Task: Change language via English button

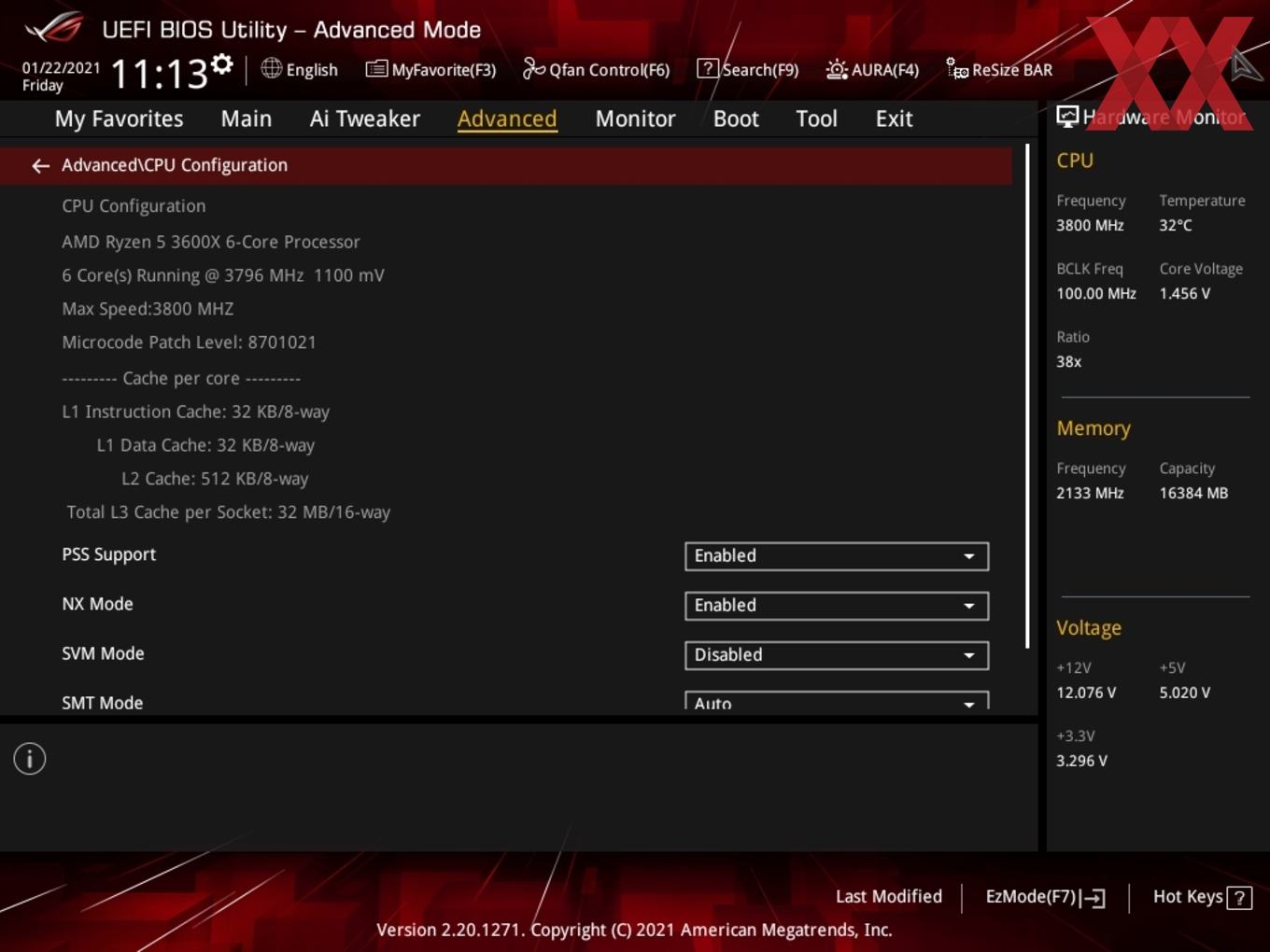Action: (300, 69)
